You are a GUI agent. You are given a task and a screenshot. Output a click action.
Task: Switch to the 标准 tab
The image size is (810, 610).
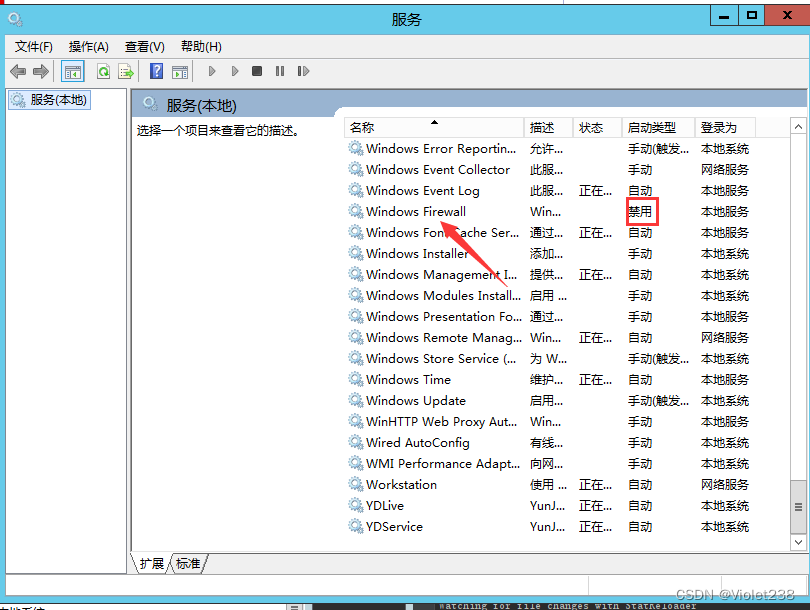188,564
